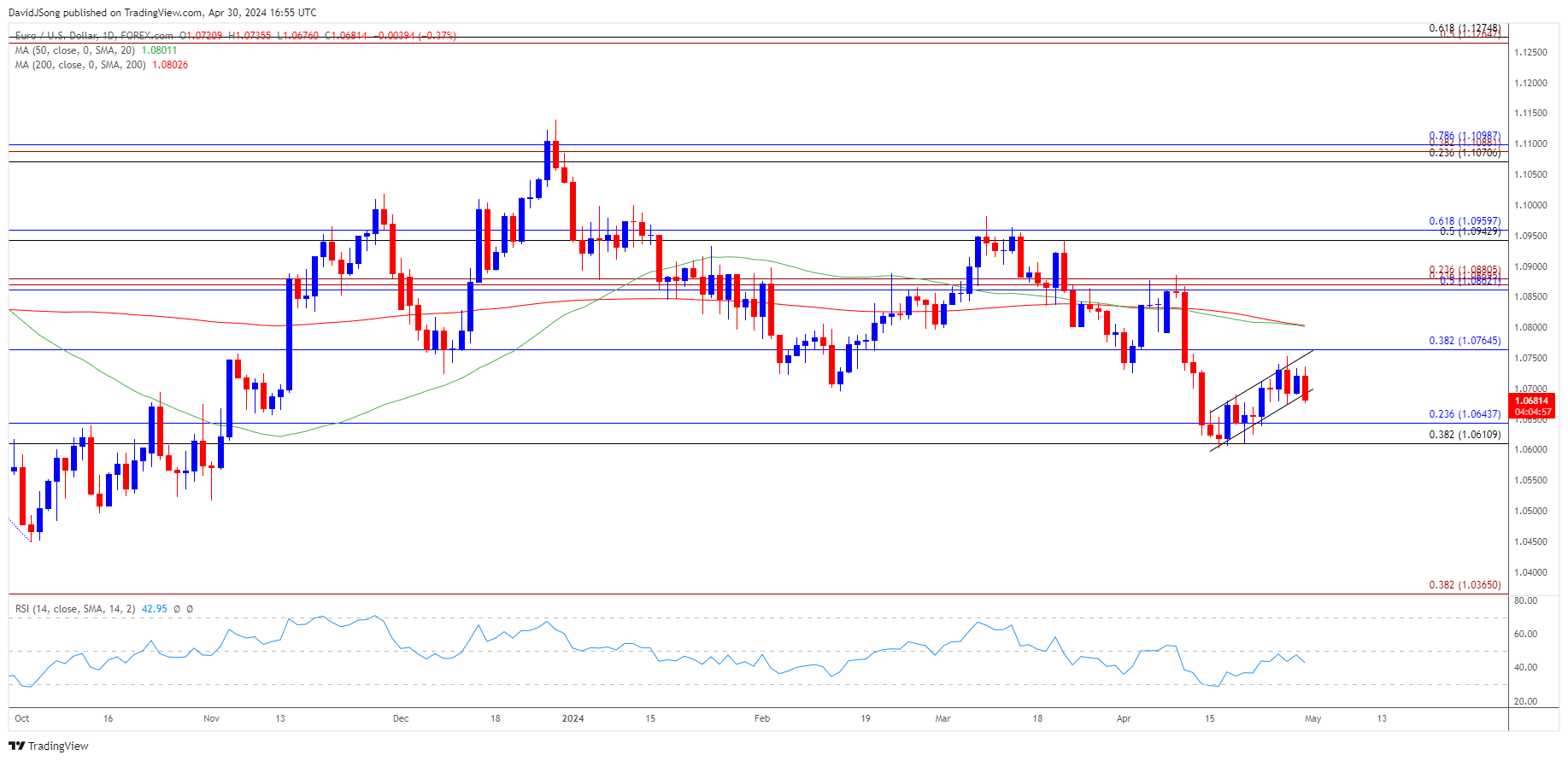Click the Oct label on time axis
Image resolution: width=1568 pixels, height=761 pixels.
click(22, 718)
